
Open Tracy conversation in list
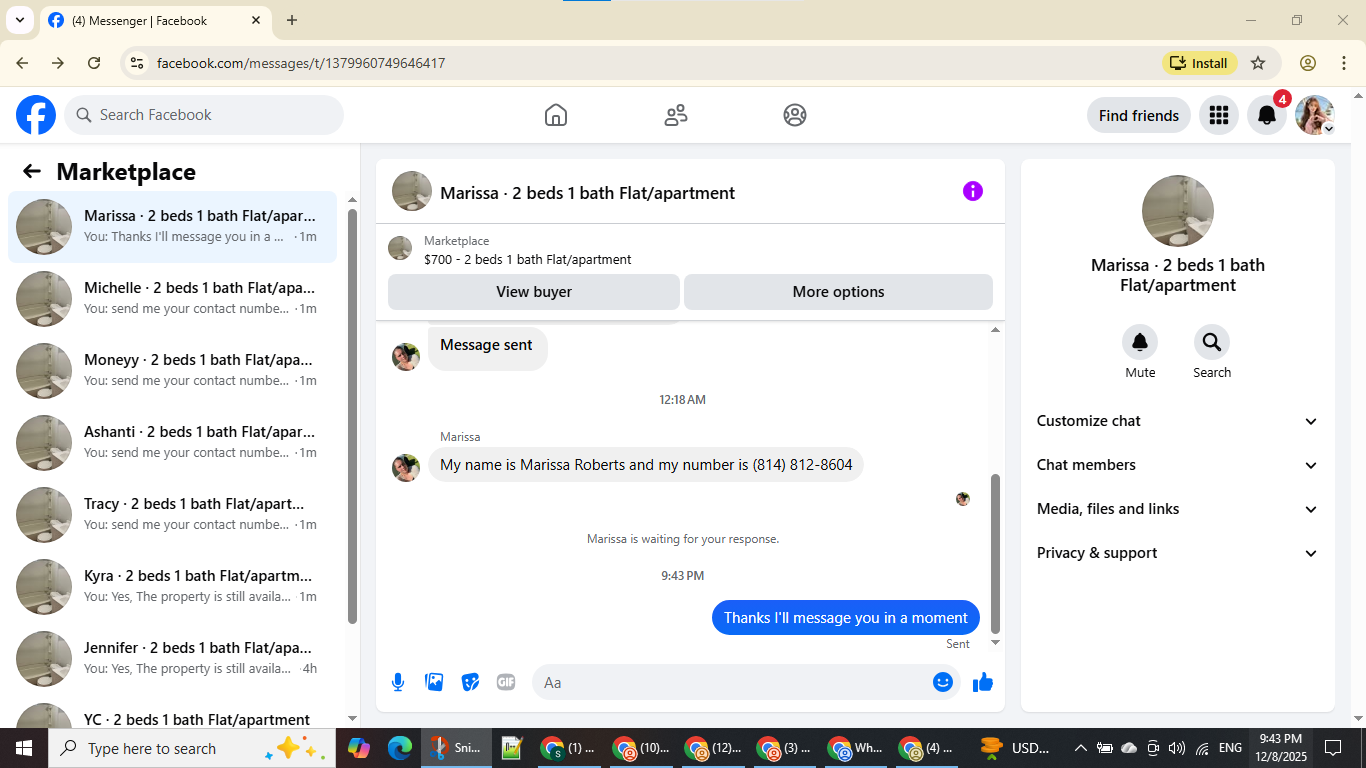(x=172, y=515)
